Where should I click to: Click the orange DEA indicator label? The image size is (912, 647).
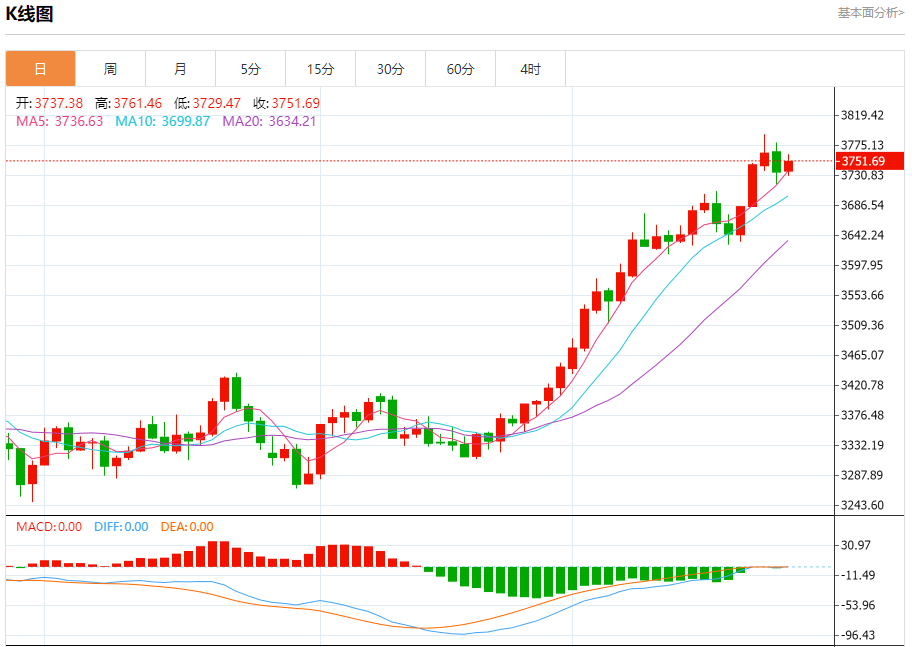pyautogui.click(x=187, y=527)
